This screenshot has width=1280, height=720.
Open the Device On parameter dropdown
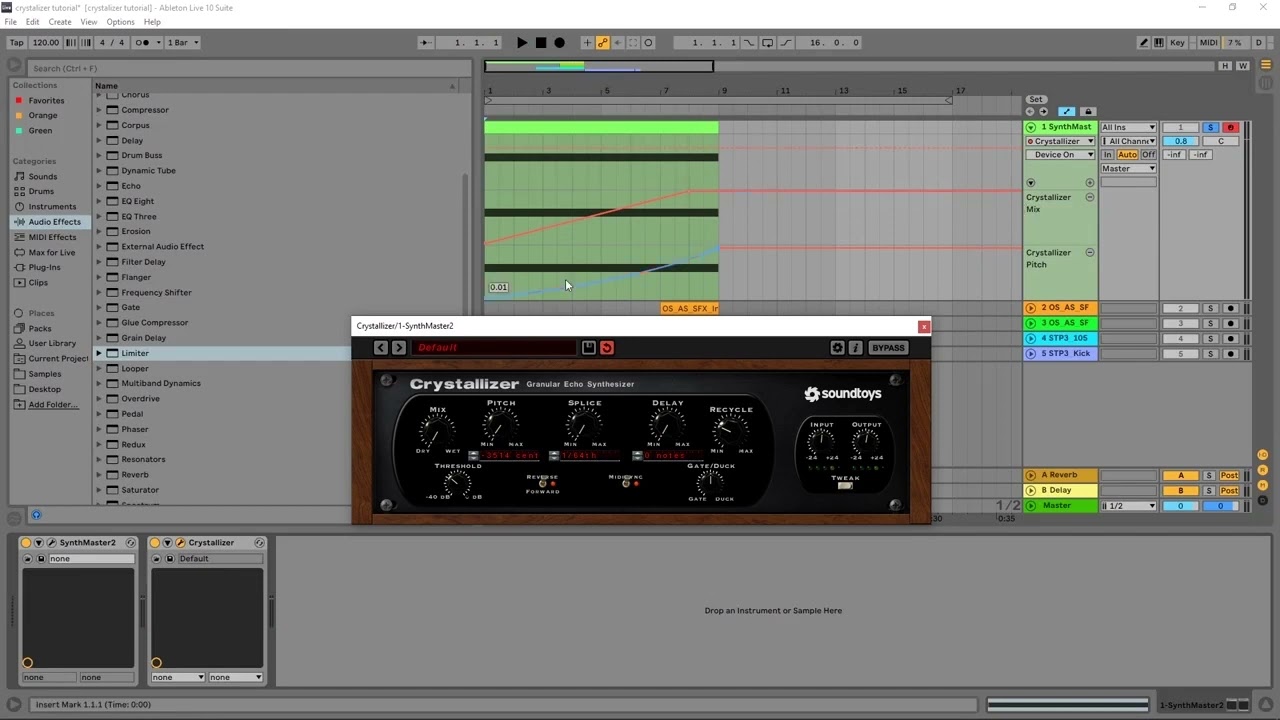click(x=1061, y=154)
